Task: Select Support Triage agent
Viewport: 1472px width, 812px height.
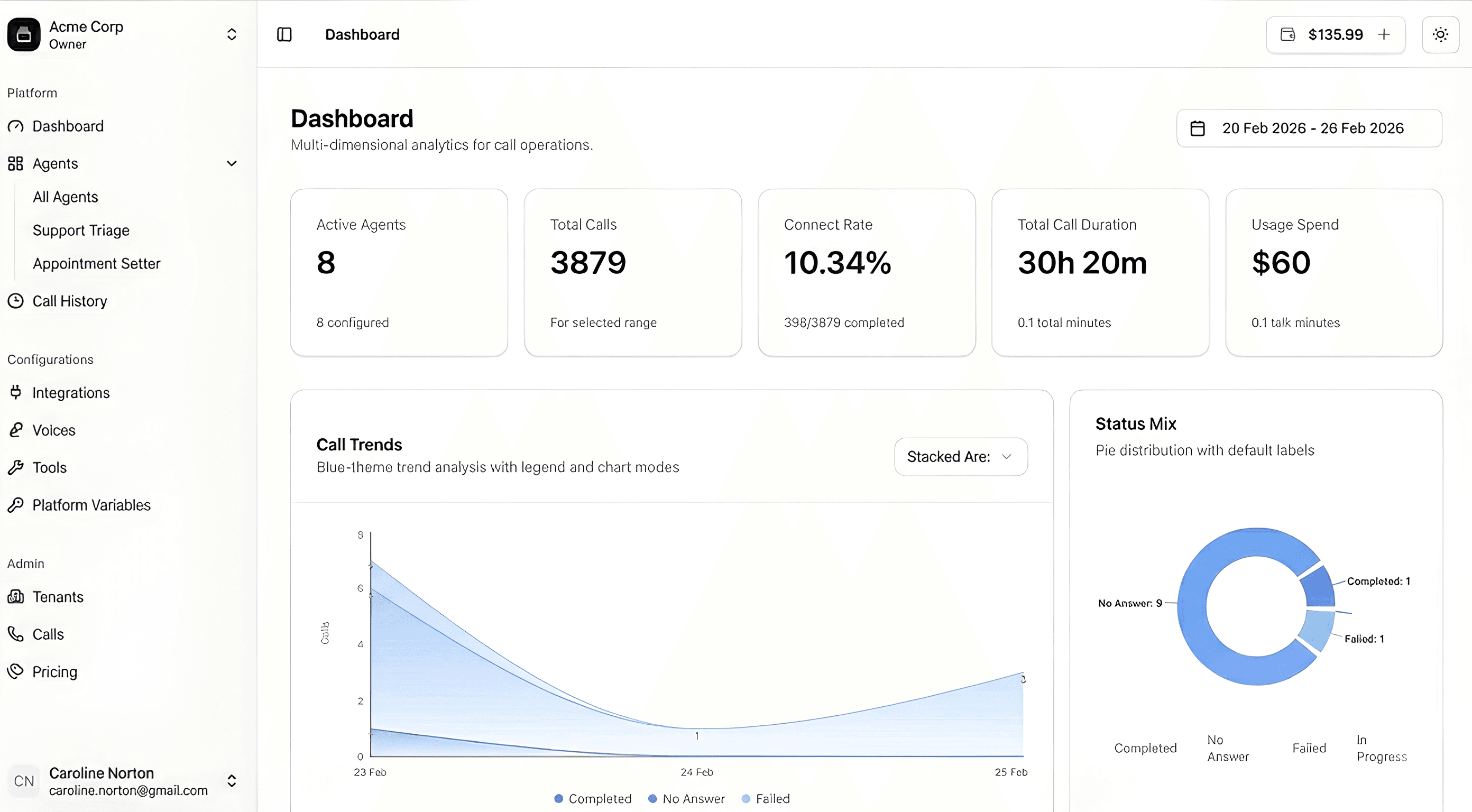Action: click(80, 230)
